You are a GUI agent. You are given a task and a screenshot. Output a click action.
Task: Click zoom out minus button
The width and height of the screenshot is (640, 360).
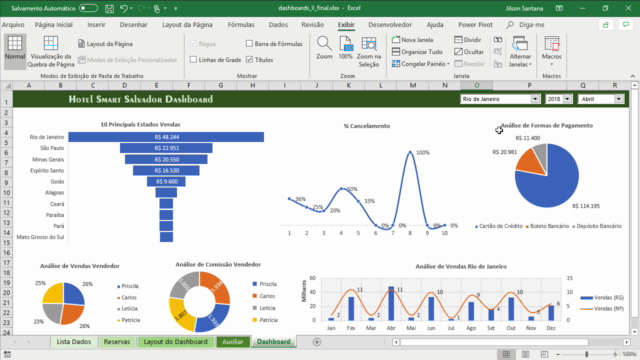pos(558,354)
